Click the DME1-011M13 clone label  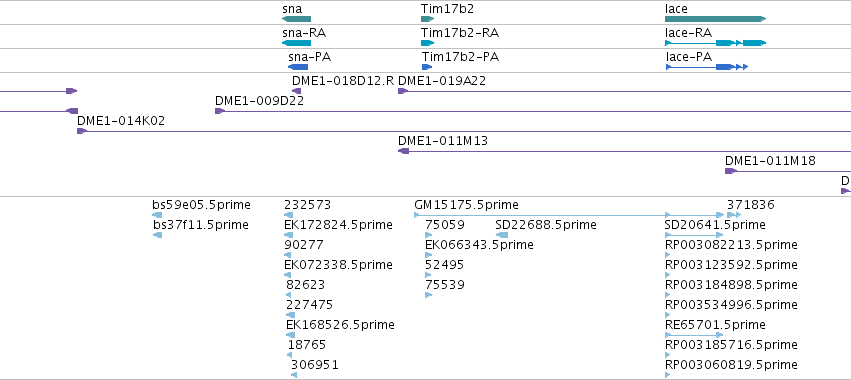tap(443, 141)
